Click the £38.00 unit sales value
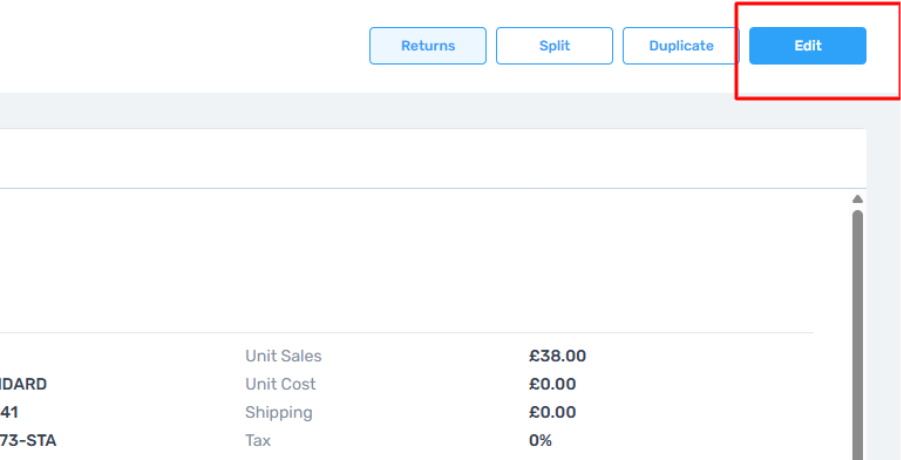 (x=557, y=356)
